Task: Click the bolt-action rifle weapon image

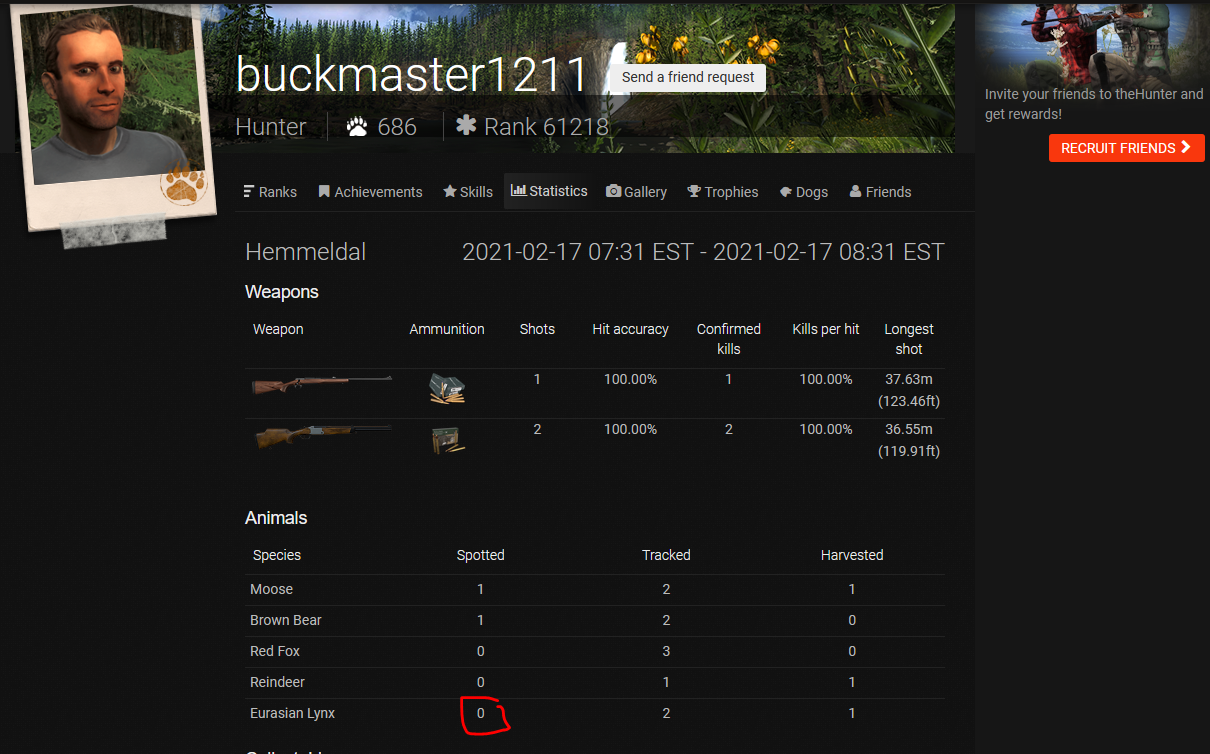Action: point(321,385)
